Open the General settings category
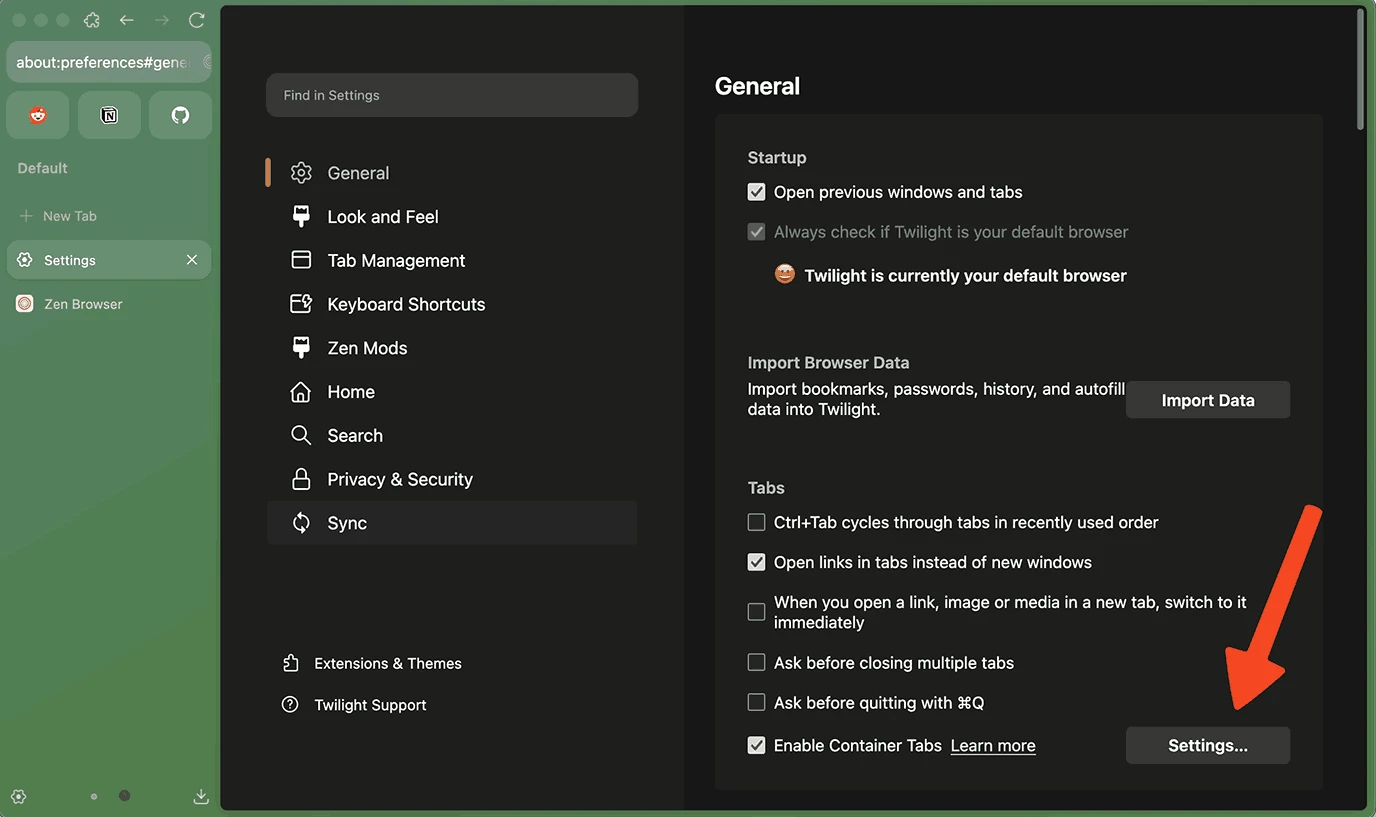 pos(452,173)
